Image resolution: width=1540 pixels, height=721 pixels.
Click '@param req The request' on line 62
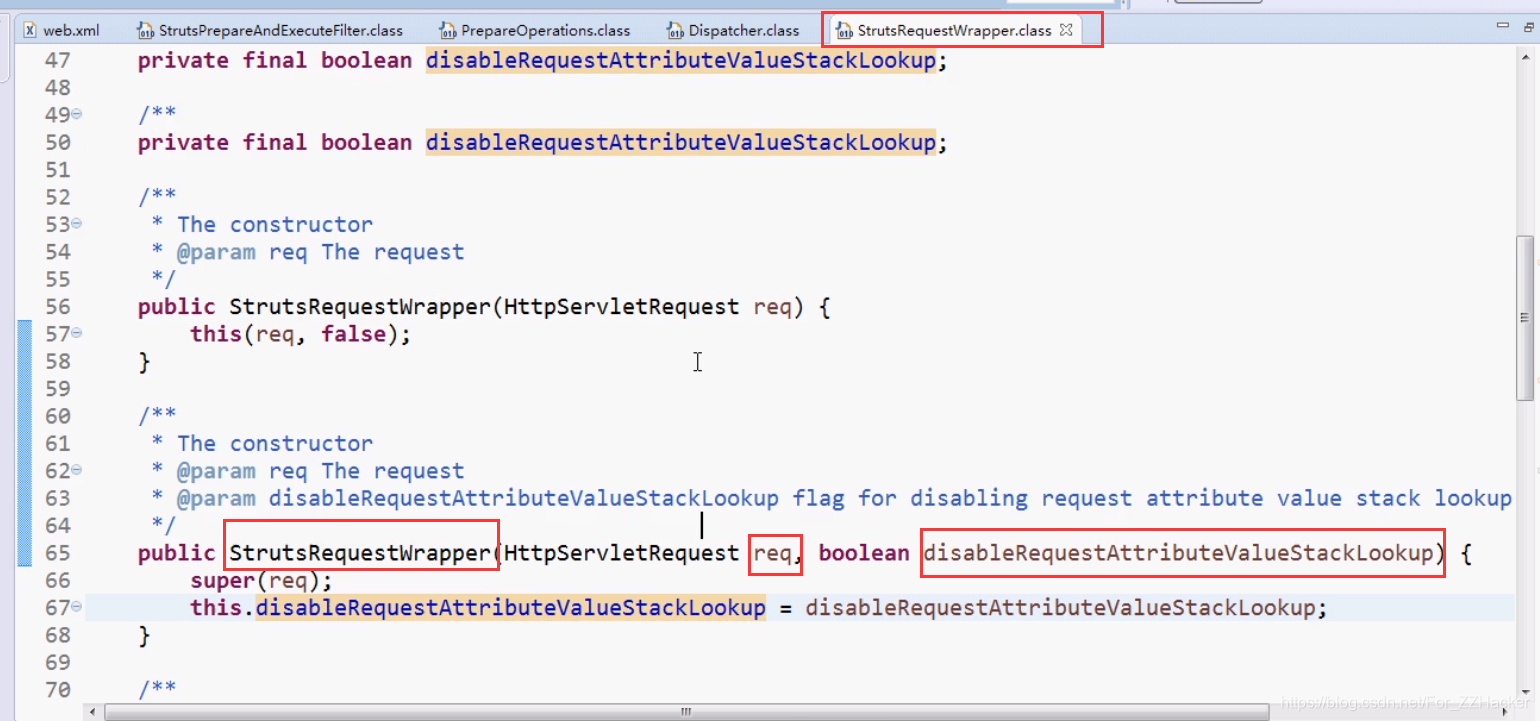[x=320, y=471]
